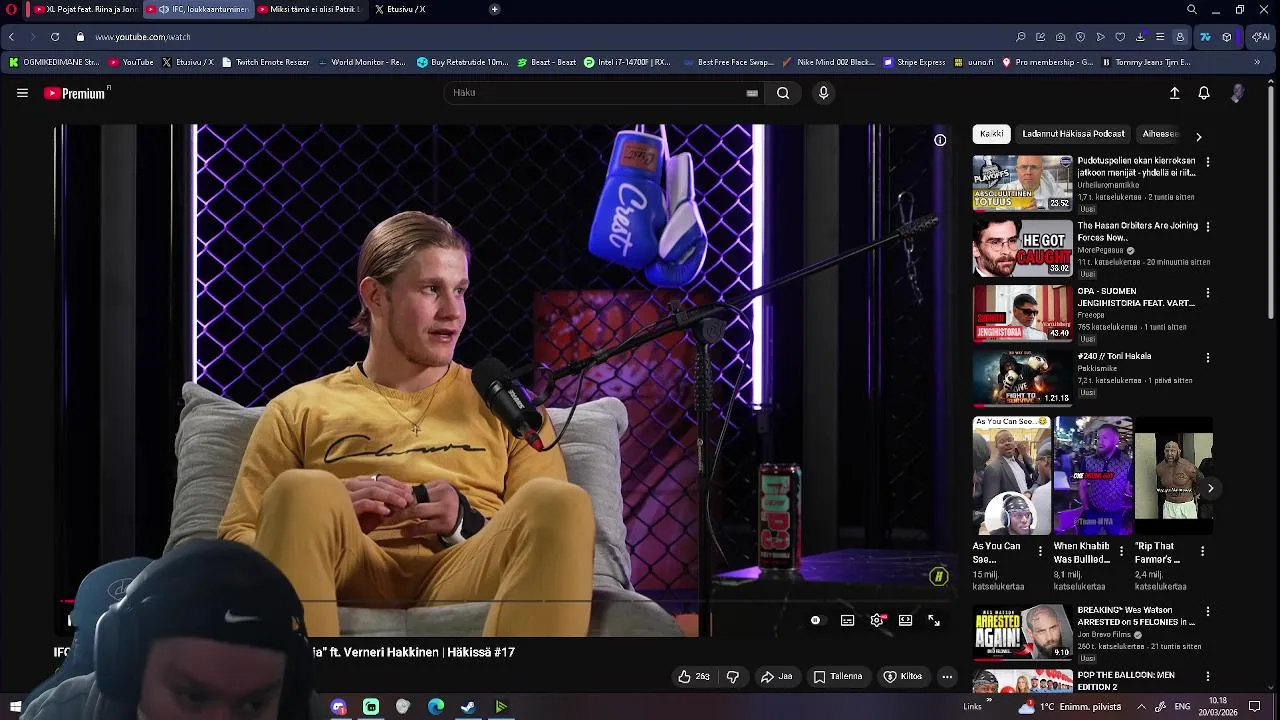Open the Windows Start menu
Viewport: 1280px width, 720px height.
point(15,707)
